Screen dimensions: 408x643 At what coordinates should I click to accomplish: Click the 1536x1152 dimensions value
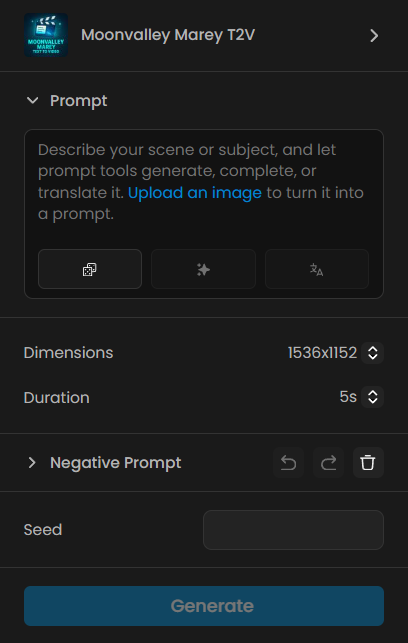pyautogui.click(x=322, y=353)
